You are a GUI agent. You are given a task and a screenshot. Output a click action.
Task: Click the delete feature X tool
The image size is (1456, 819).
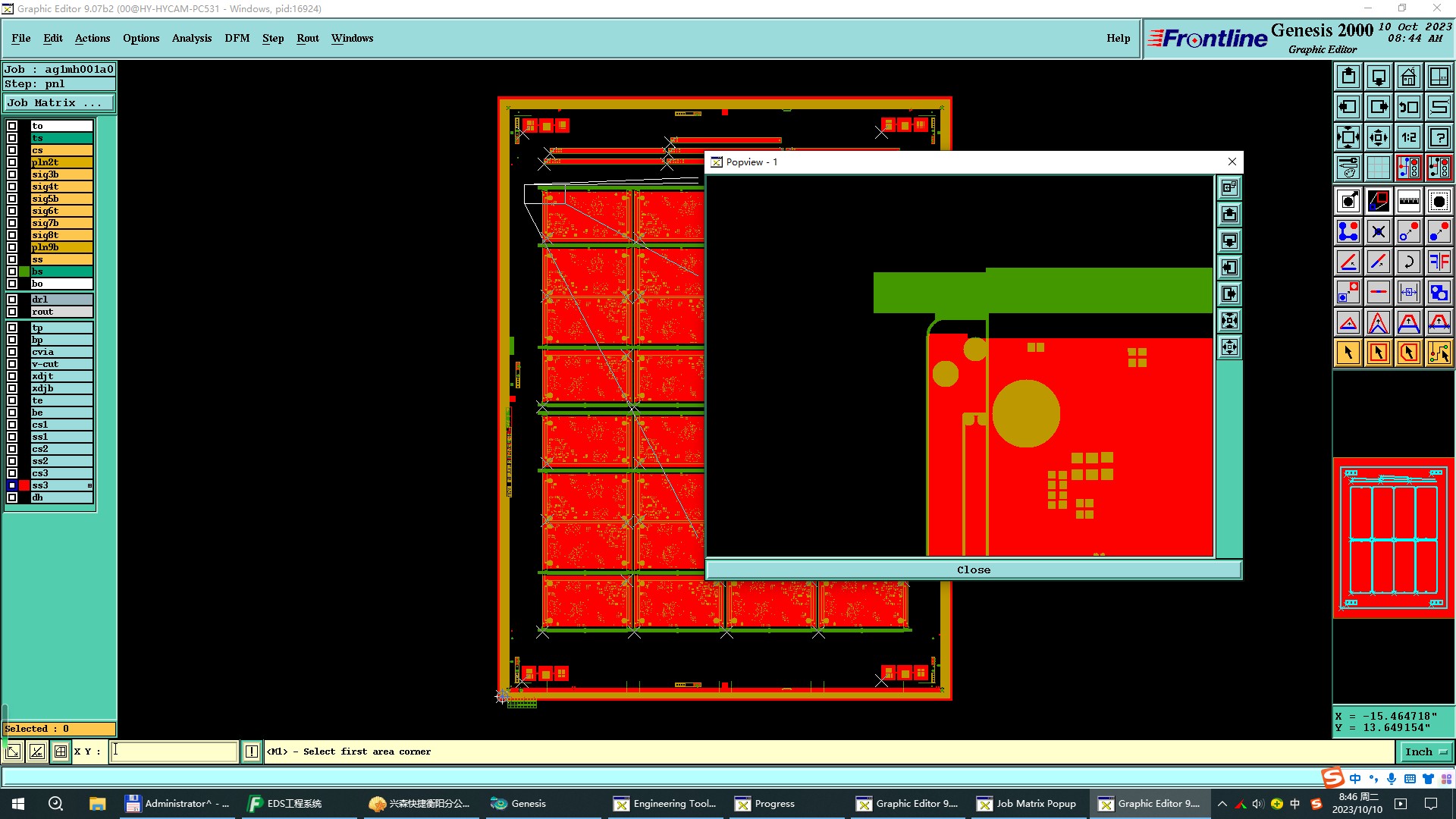point(1378,231)
